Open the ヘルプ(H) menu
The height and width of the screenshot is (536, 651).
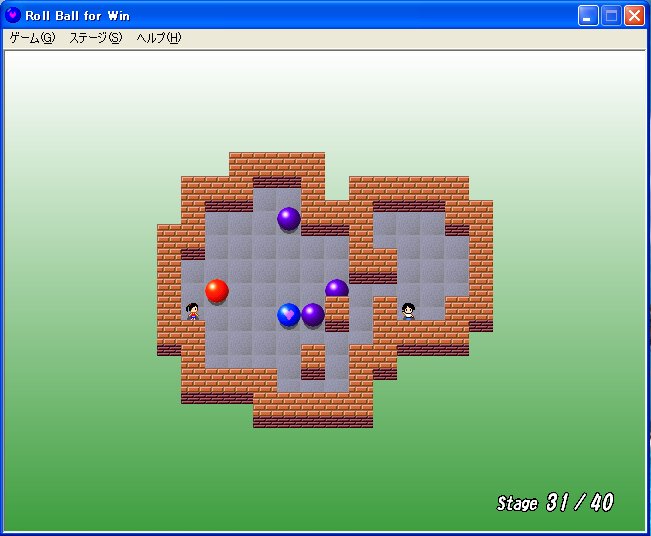point(159,38)
